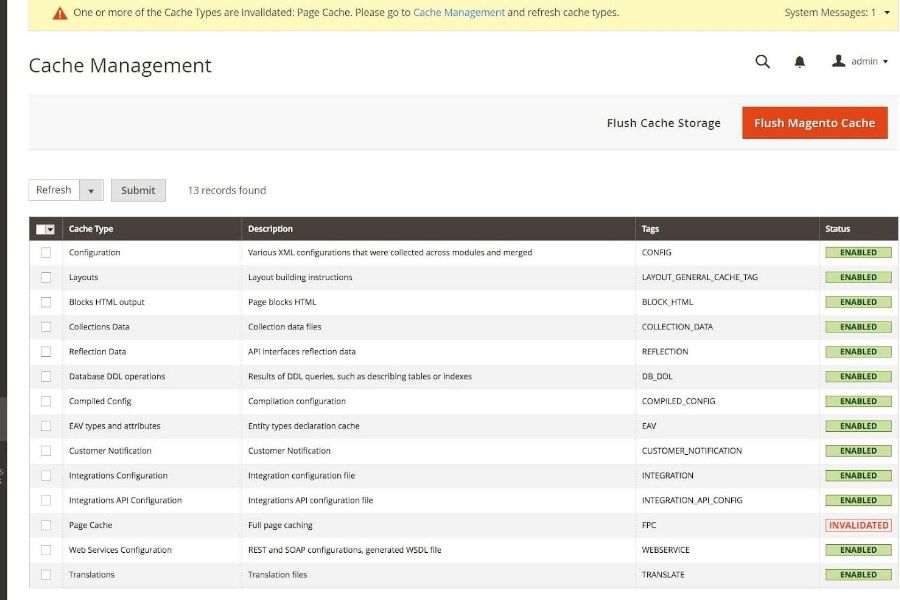The image size is (900, 600).
Task: Check the Collections Data checkbox
Action: coord(46,327)
